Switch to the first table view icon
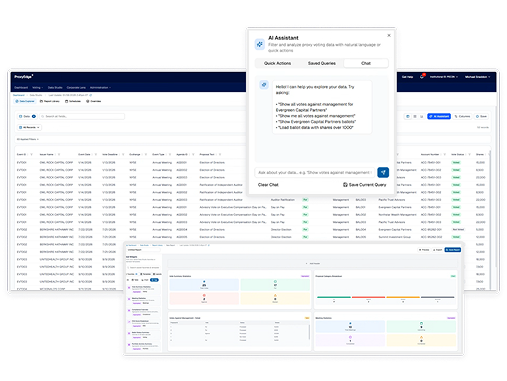The image size is (507, 381). click(408, 116)
